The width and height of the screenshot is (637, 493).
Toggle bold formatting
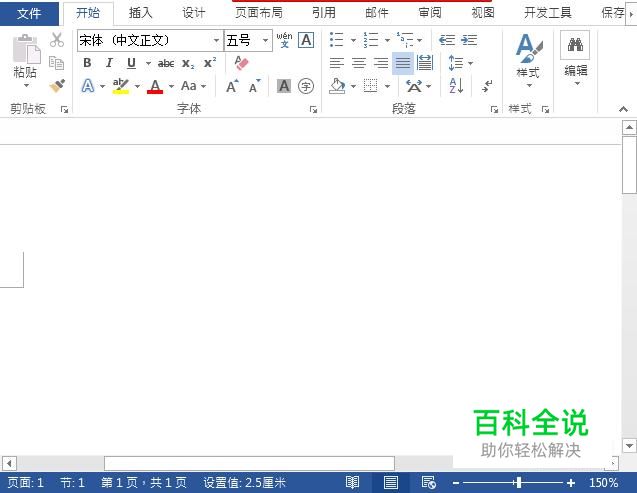87,63
